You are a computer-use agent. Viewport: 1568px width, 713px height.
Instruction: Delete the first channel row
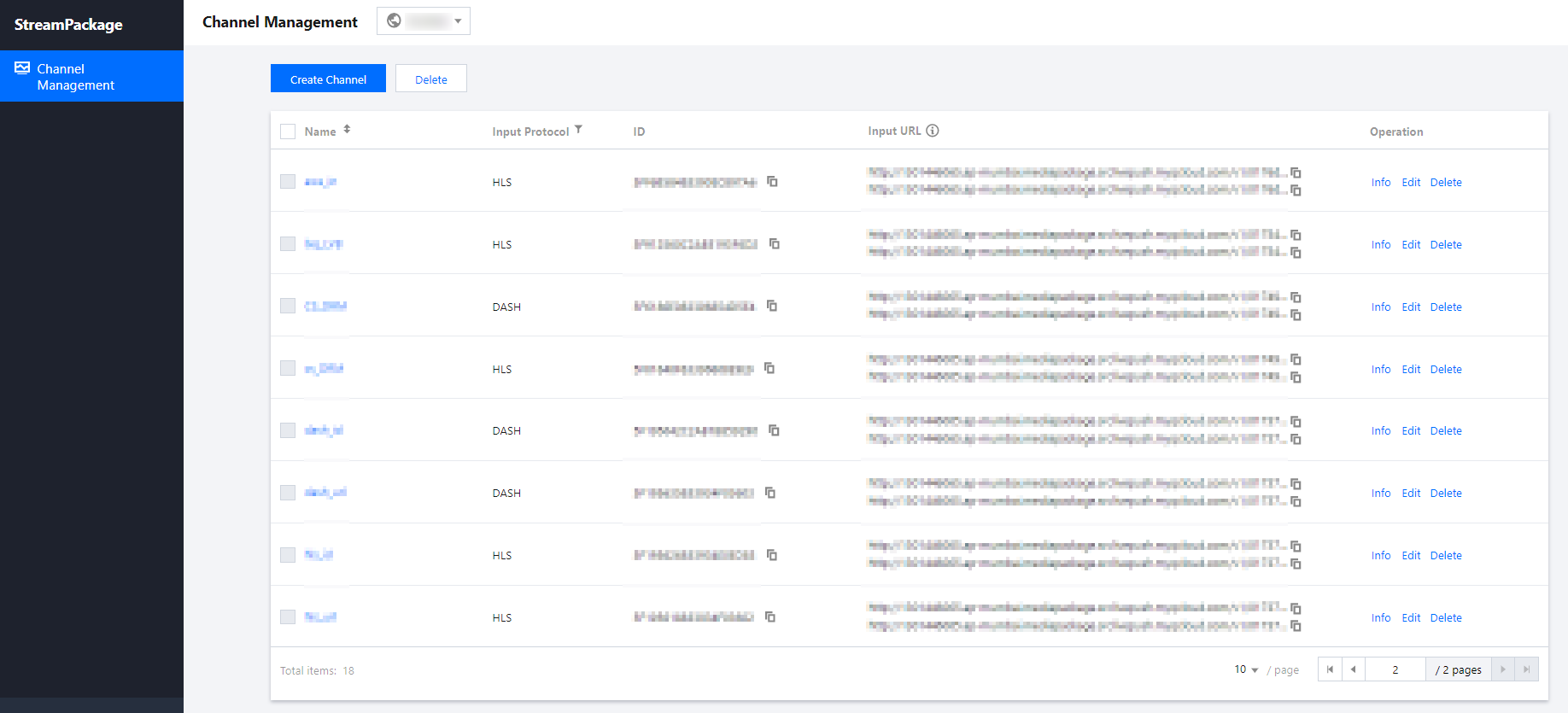1446,182
